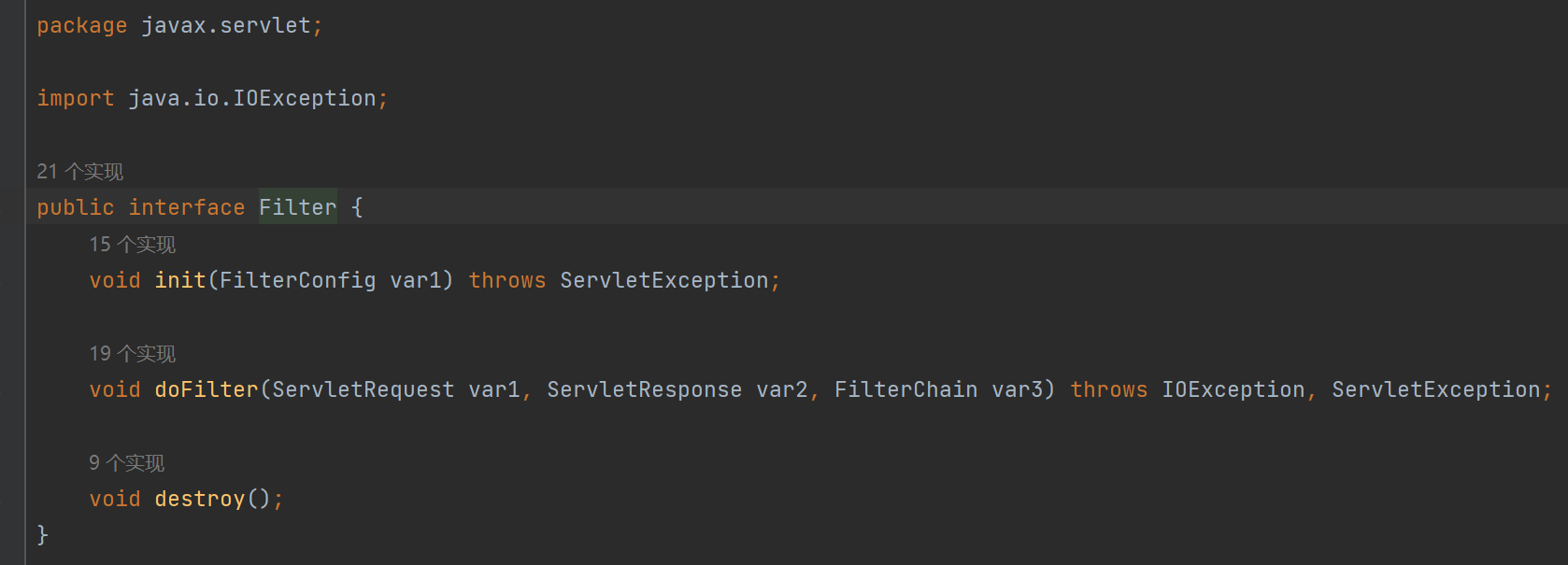Click java.io.IOException in the import line
The image size is (1568, 565).
click(x=251, y=98)
